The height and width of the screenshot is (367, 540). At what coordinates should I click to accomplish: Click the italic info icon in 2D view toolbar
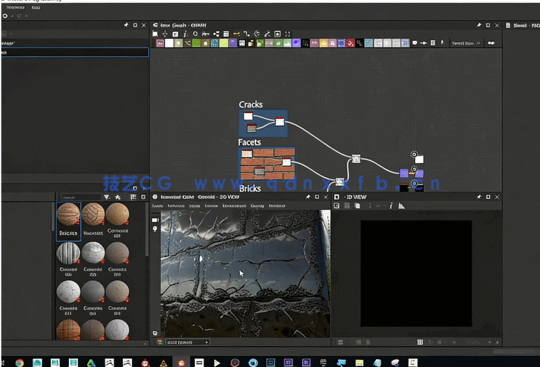pos(391,206)
